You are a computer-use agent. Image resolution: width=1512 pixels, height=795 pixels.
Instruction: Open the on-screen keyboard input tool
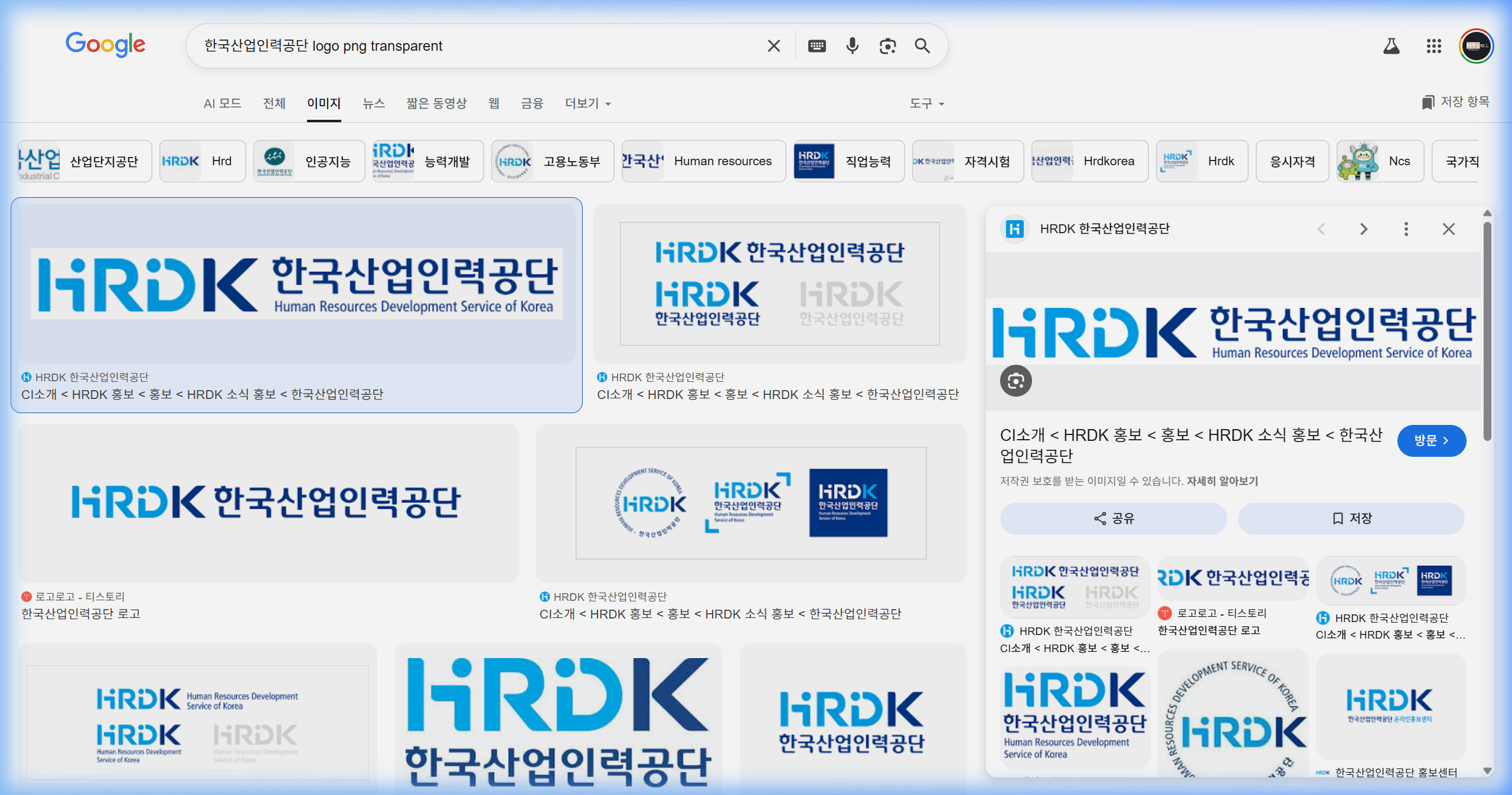(x=817, y=46)
